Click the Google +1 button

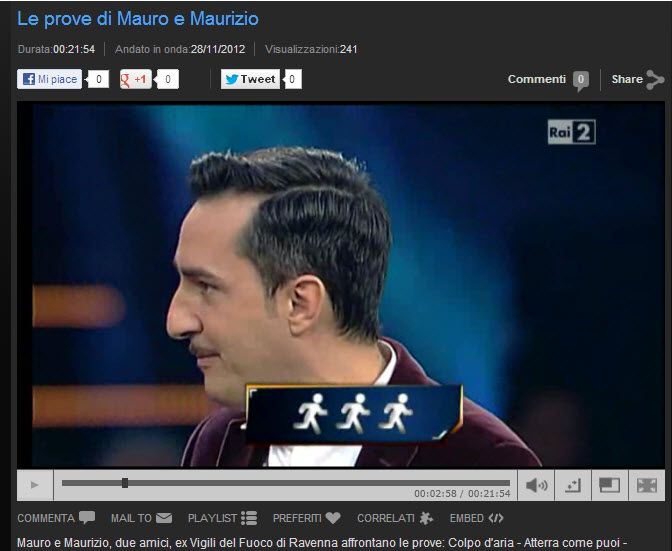136,80
